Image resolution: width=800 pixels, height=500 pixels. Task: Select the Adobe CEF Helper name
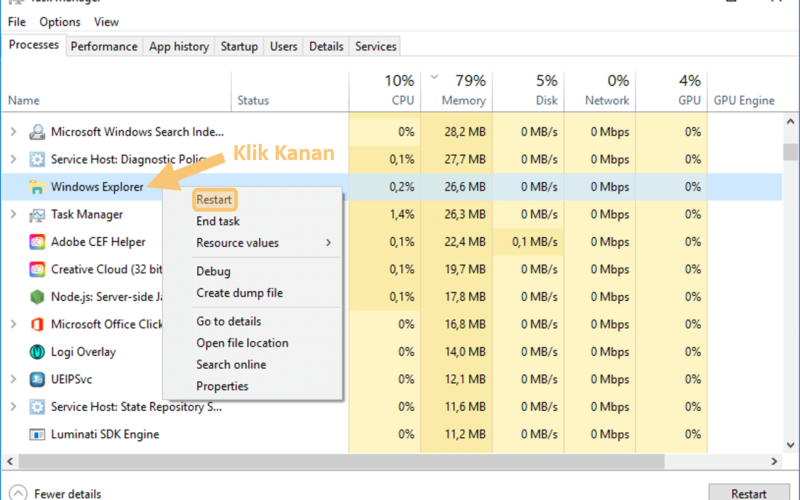click(98, 242)
